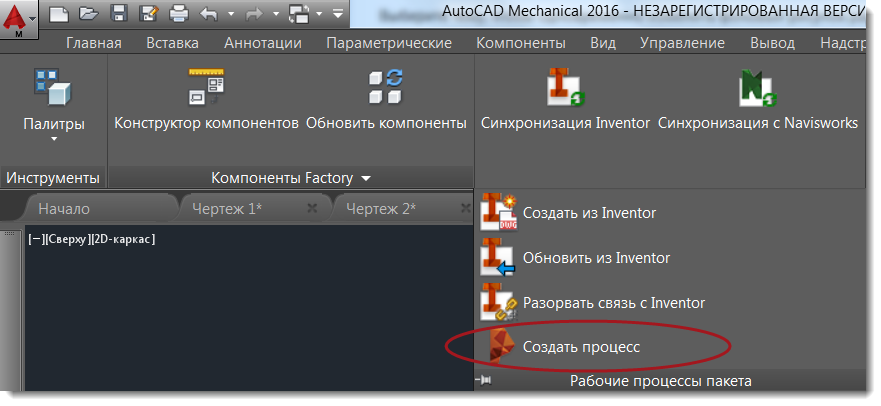Switch to the Начало document tab
Screen dimensions: 881x406
(63, 209)
